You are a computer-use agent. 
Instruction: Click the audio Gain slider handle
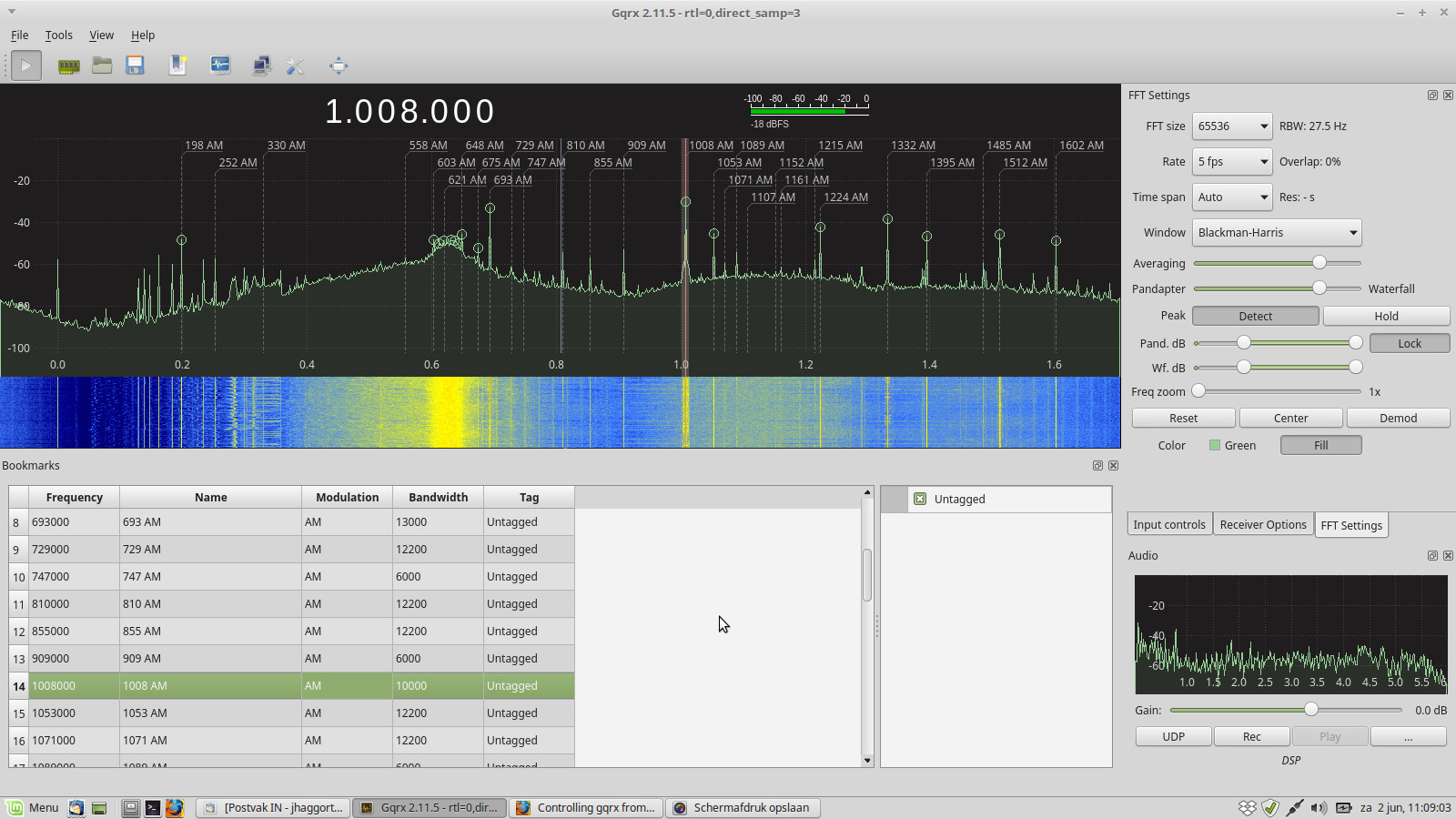[1311, 710]
